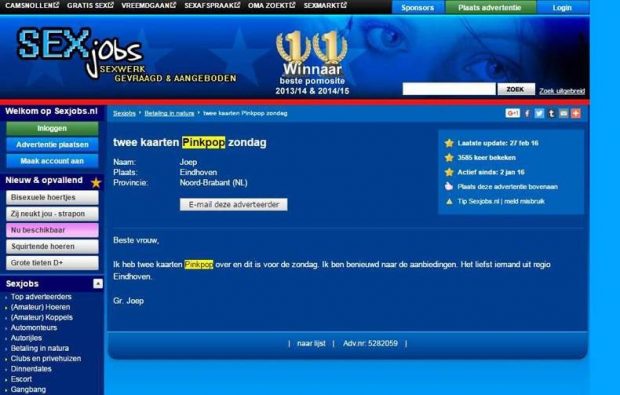Click the Adv.nr: 5282059 text
620x395 pixels.
tap(370, 343)
